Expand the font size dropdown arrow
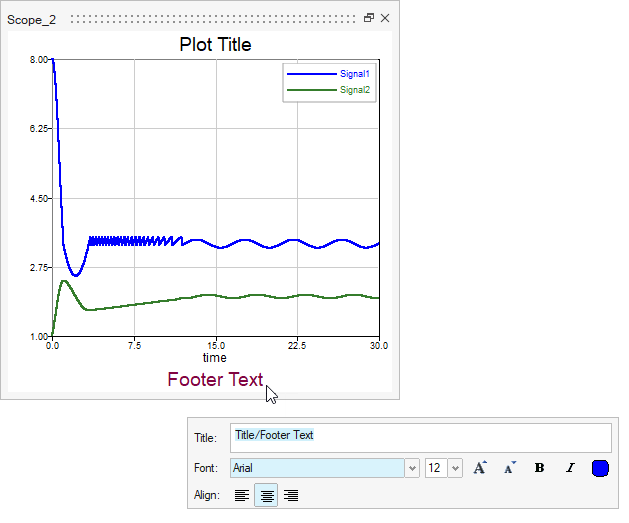Image resolution: width=629 pixels, height=523 pixels. point(455,468)
